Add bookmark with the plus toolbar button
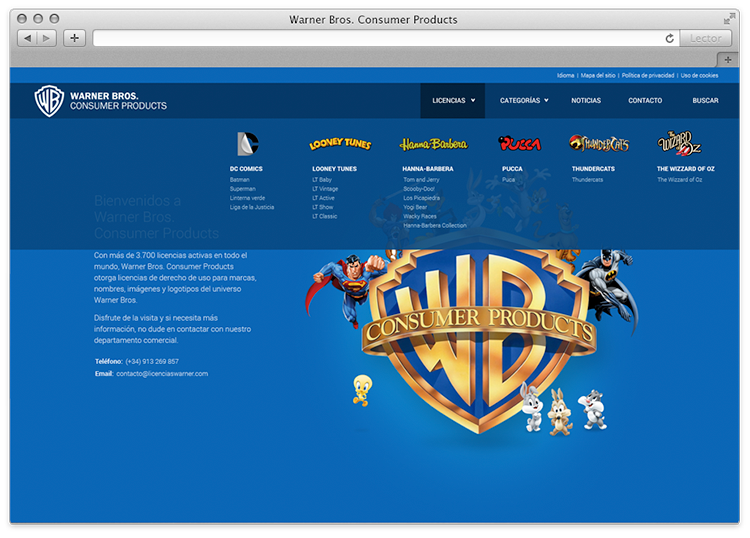 tap(75, 38)
